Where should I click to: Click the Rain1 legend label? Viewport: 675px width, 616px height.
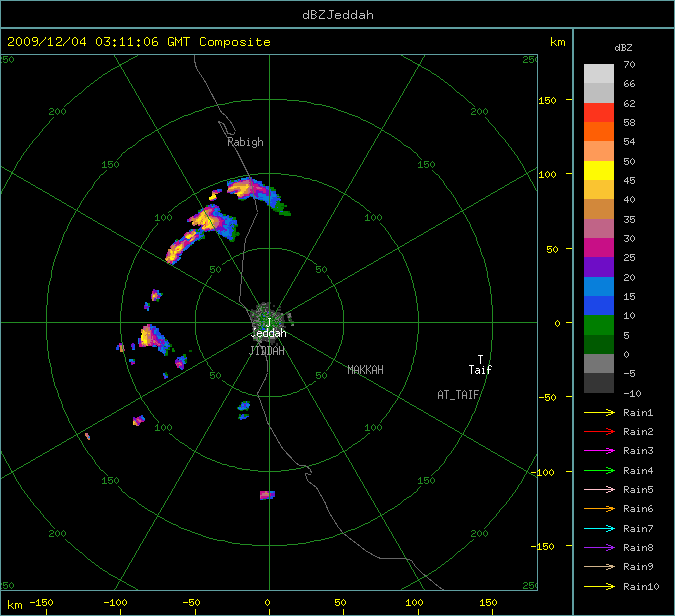(x=638, y=413)
